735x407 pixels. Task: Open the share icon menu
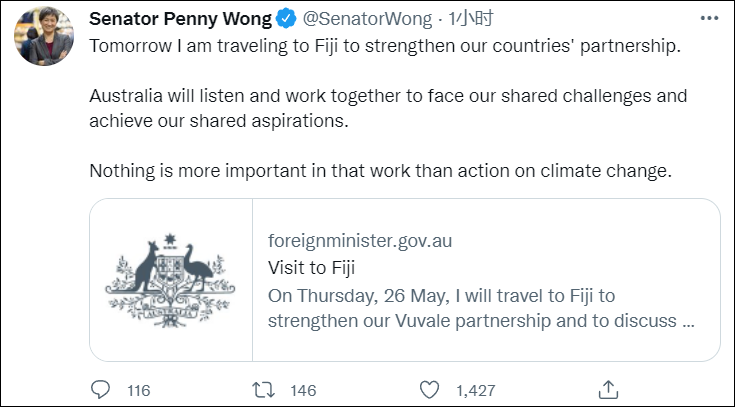607,388
